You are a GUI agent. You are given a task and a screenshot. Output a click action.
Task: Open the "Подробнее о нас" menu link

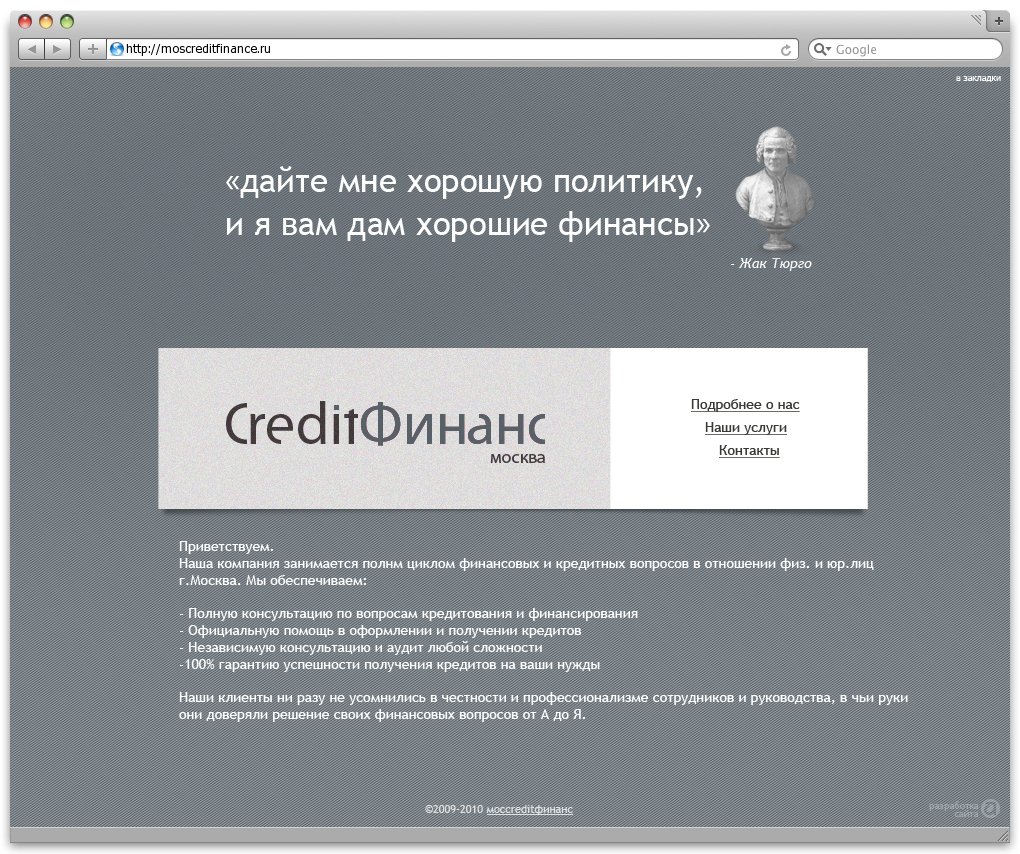click(x=745, y=405)
